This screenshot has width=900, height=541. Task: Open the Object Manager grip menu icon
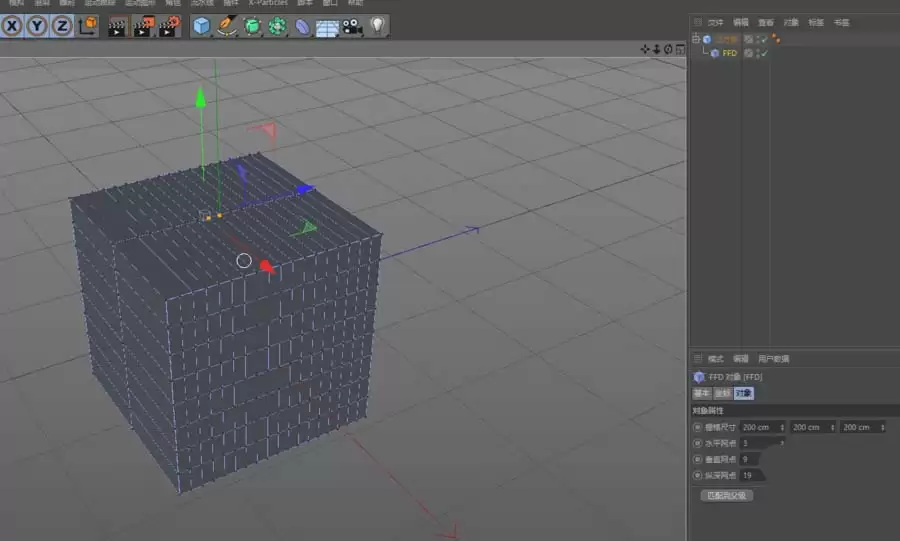point(697,22)
